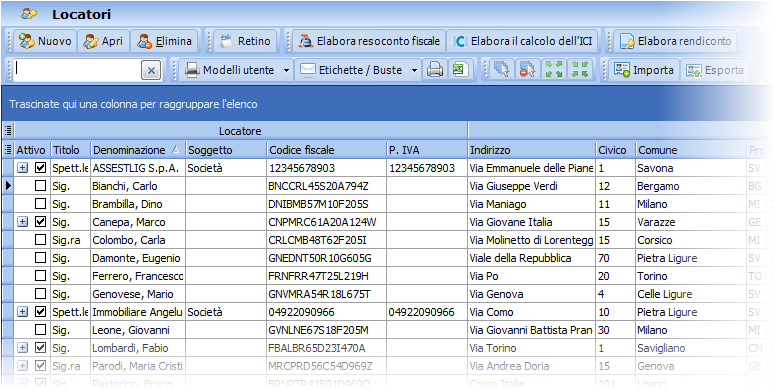Image resolution: width=775 pixels, height=389 pixels.
Task: Open Etichette / Buste dropdown arrow
Action: click(414, 71)
